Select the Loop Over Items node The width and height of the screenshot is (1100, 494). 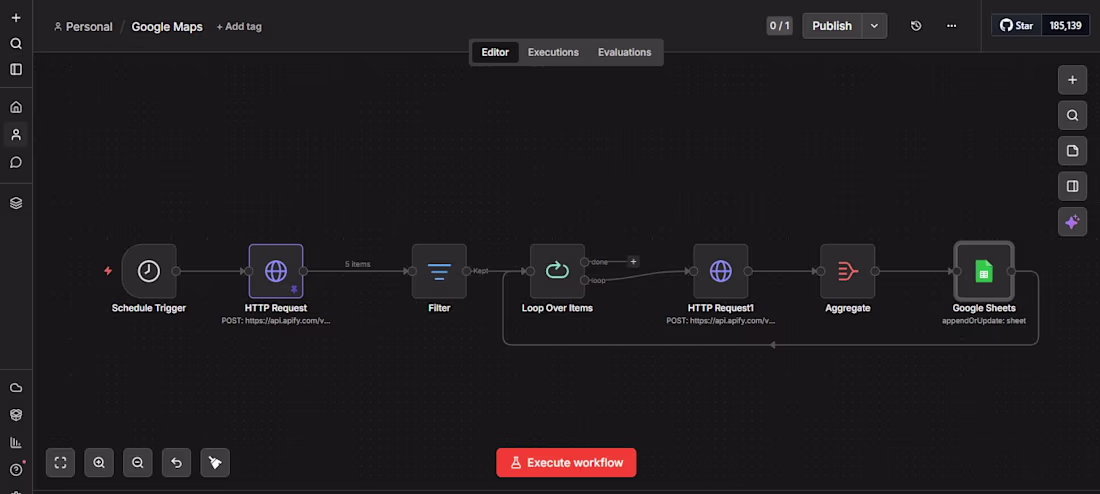pos(557,271)
